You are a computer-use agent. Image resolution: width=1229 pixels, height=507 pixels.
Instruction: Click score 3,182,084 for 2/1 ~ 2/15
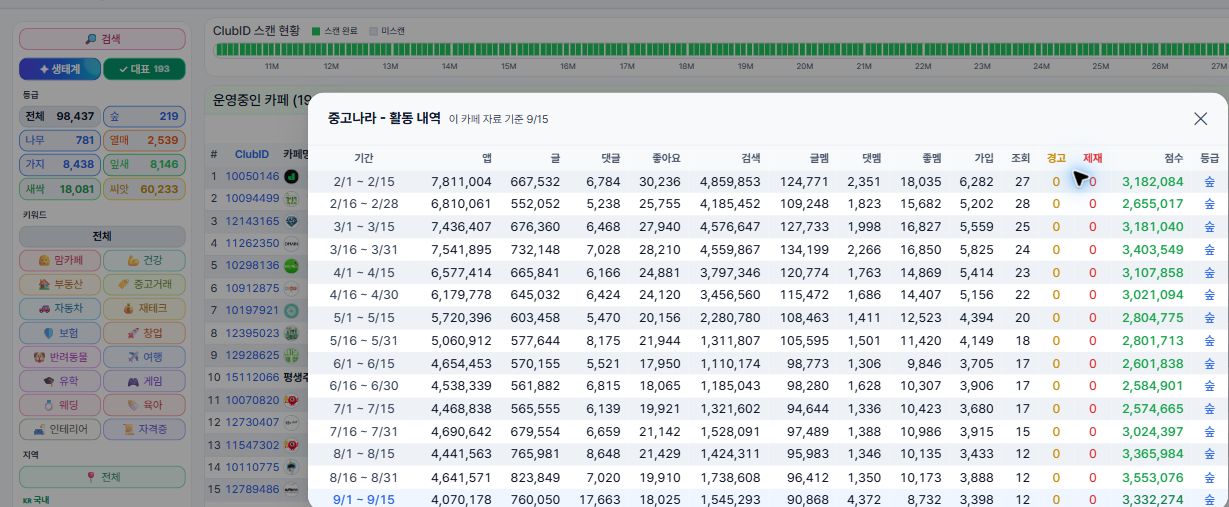click(x=1153, y=182)
